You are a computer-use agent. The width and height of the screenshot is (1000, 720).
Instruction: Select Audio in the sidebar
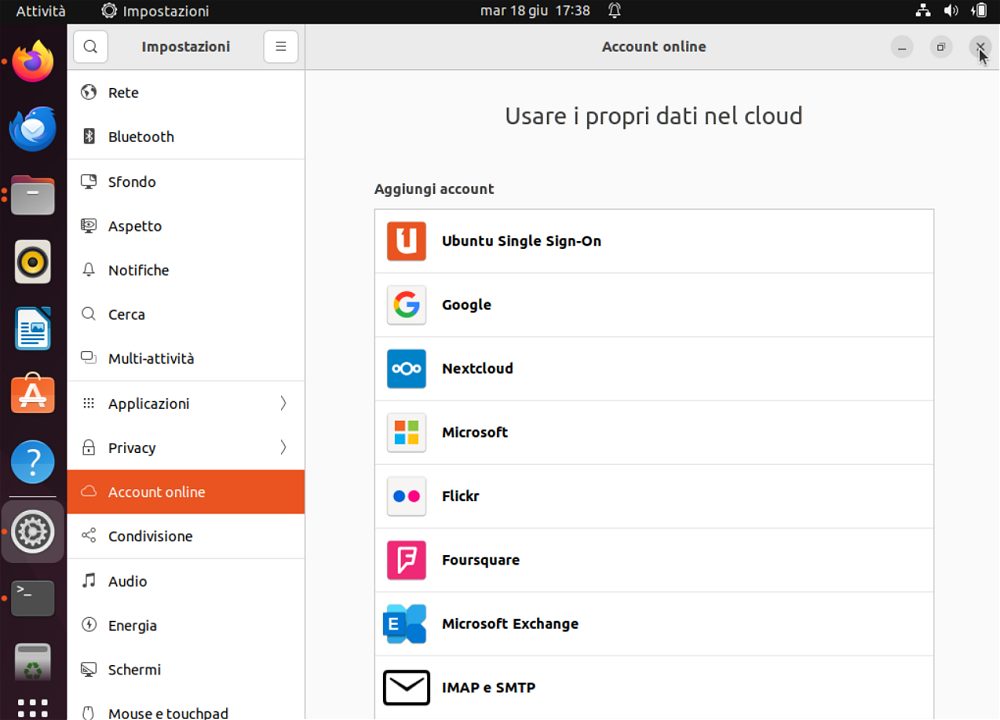186,581
